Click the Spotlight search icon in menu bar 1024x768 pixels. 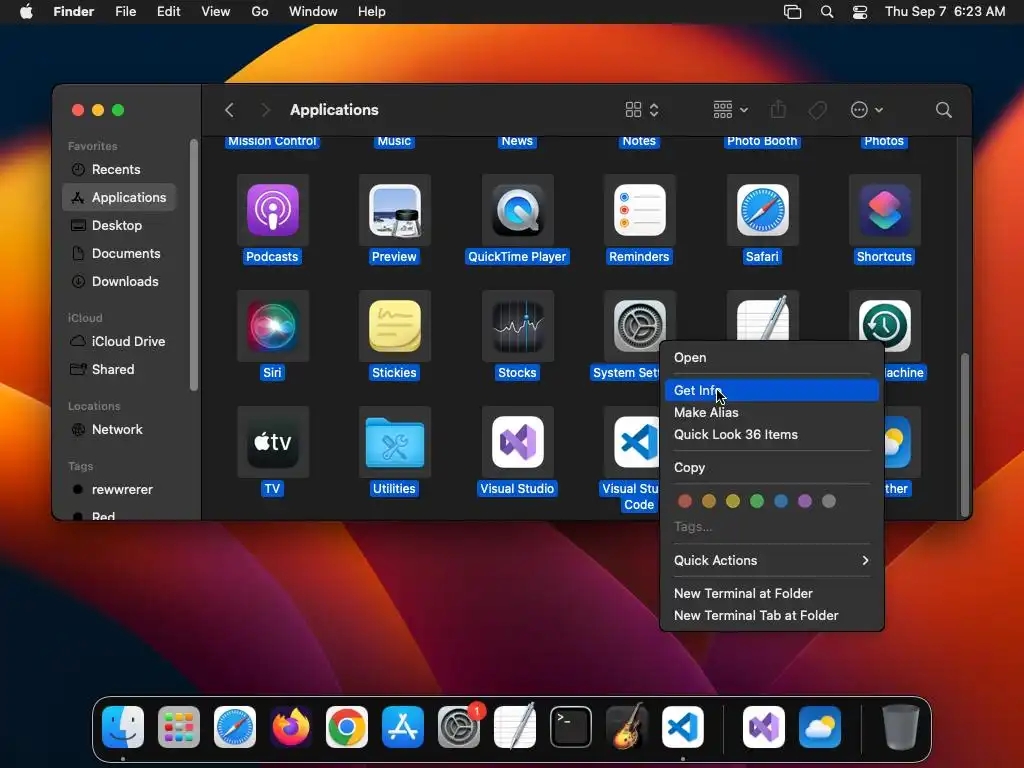(x=827, y=12)
